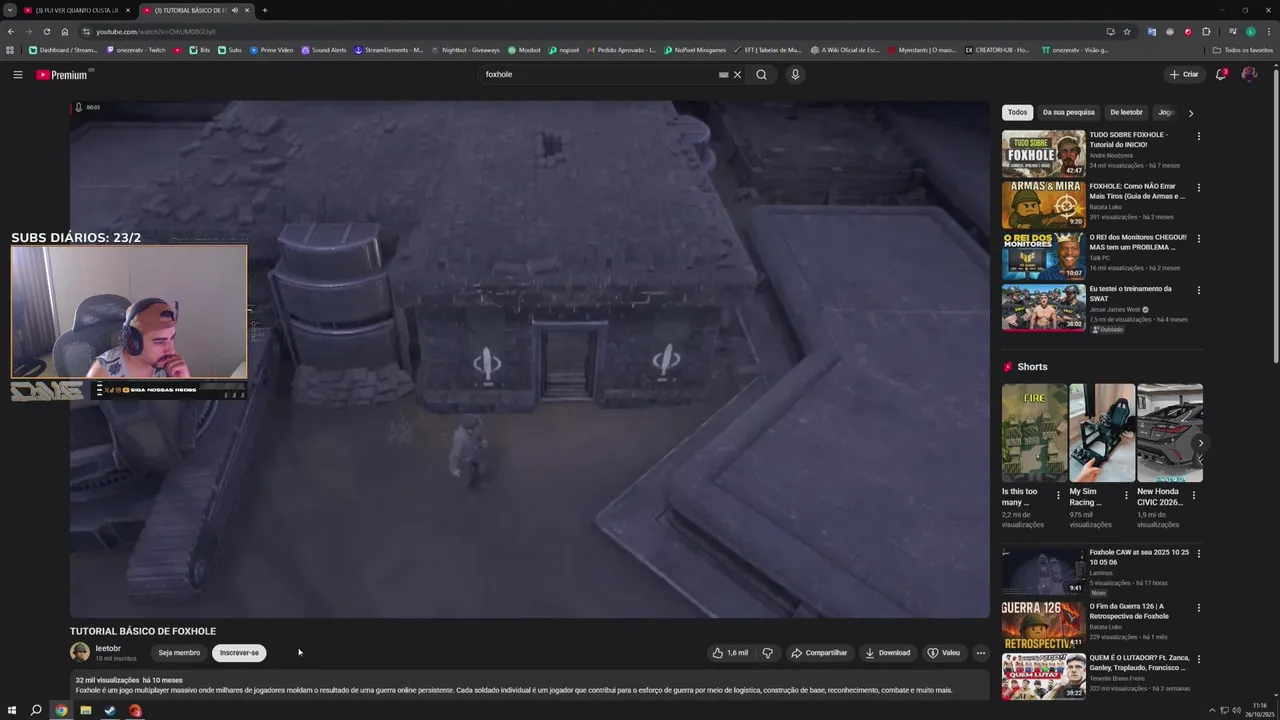Open the leetobr channel avatar

click(x=80, y=653)
